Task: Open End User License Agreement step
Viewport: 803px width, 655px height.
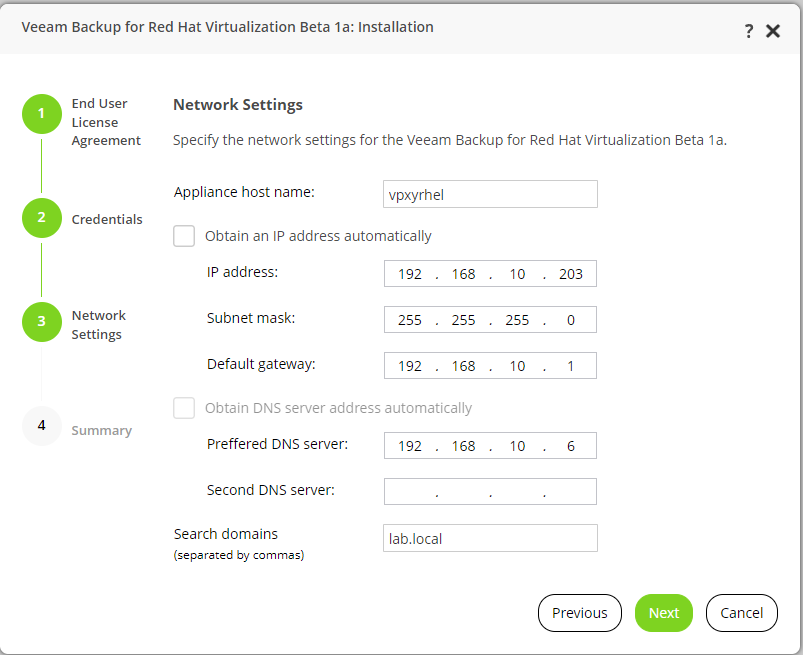Action: [x=106, y=122]
